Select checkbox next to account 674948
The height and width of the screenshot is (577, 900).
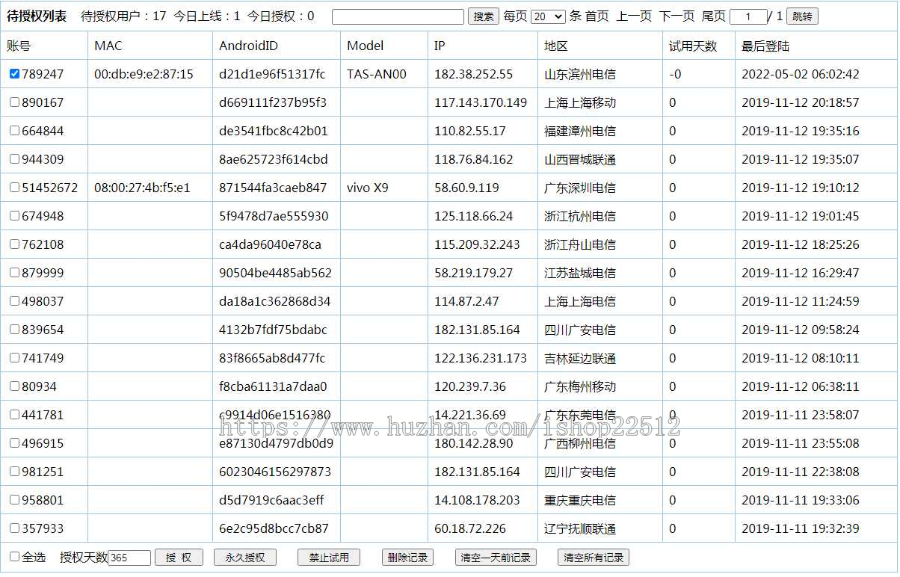(x=14, y=216)
